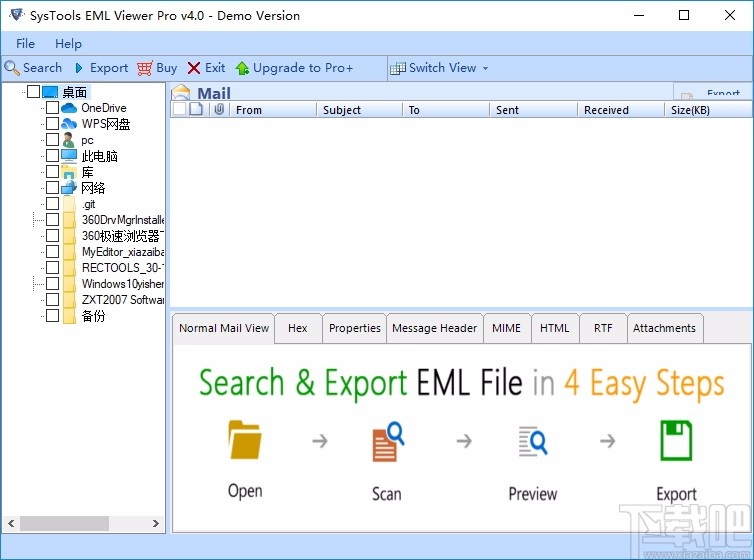
Task: Sort by the From column header
Action: [273, 110]
